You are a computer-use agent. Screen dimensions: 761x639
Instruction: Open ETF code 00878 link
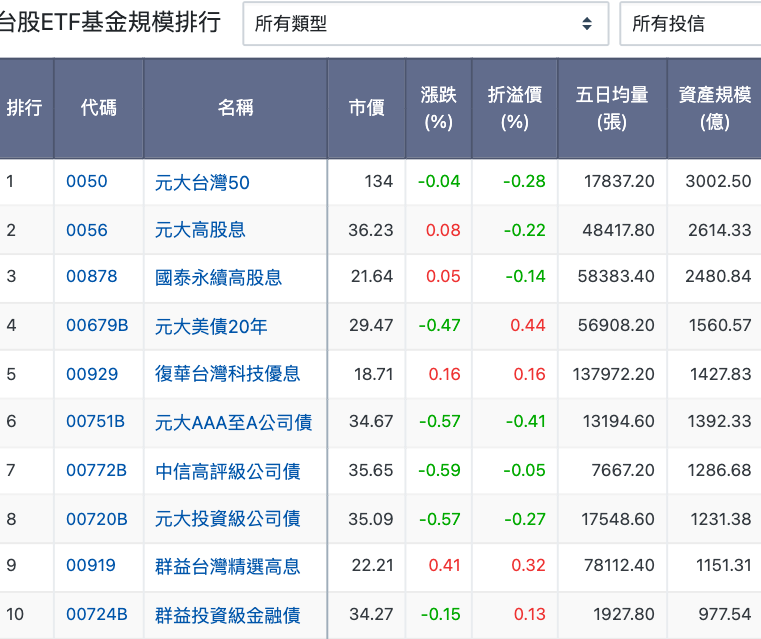(92, 277)
